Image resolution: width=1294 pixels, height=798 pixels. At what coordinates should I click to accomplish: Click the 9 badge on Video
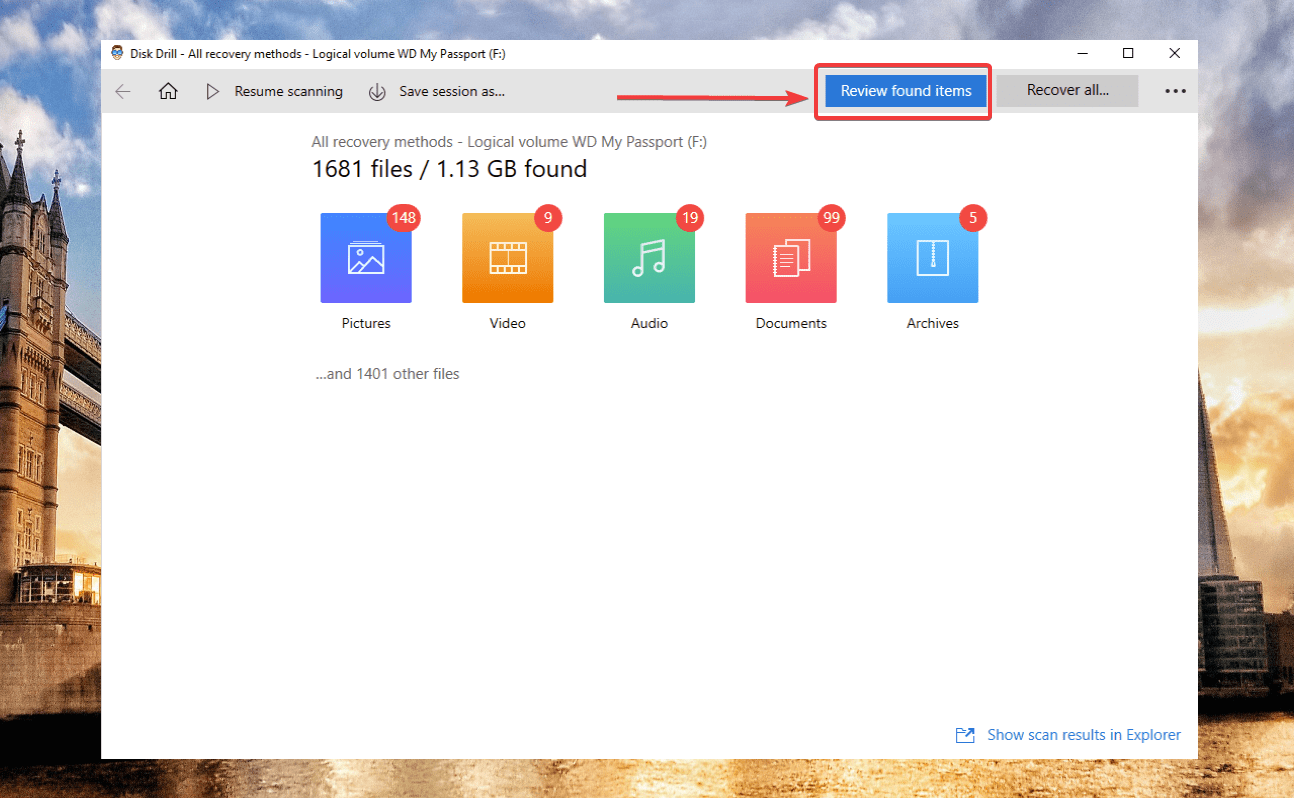(548, 217)
